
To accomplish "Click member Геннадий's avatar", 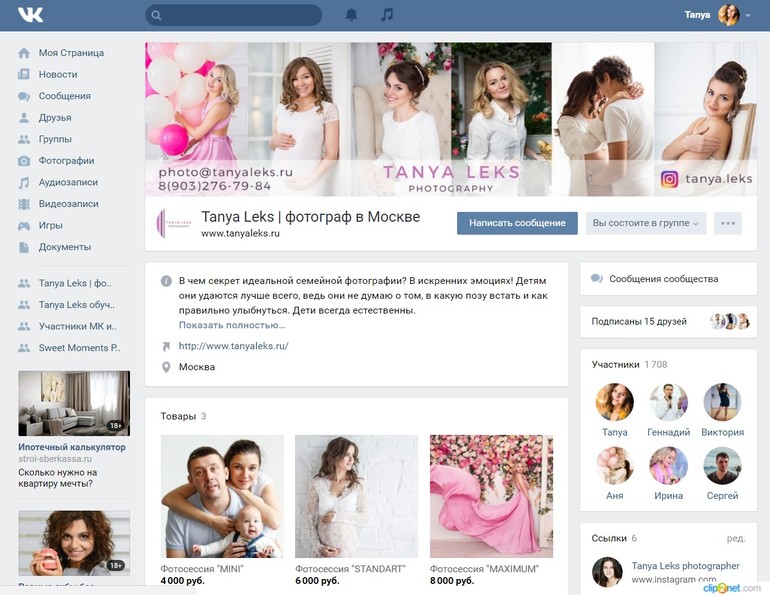I will click(x=668, y=402).
